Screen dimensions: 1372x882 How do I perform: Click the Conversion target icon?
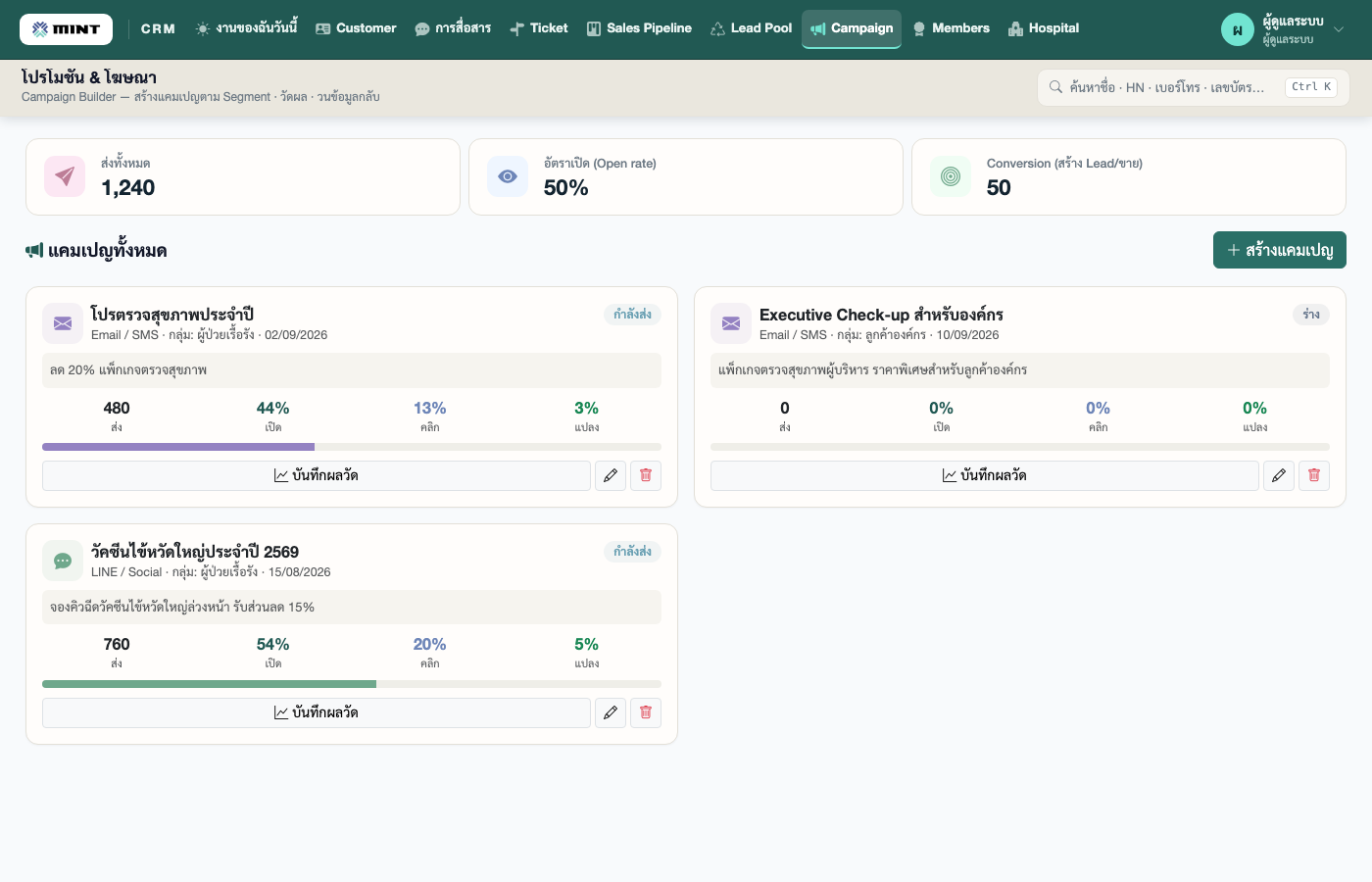[x=951, y=176]
